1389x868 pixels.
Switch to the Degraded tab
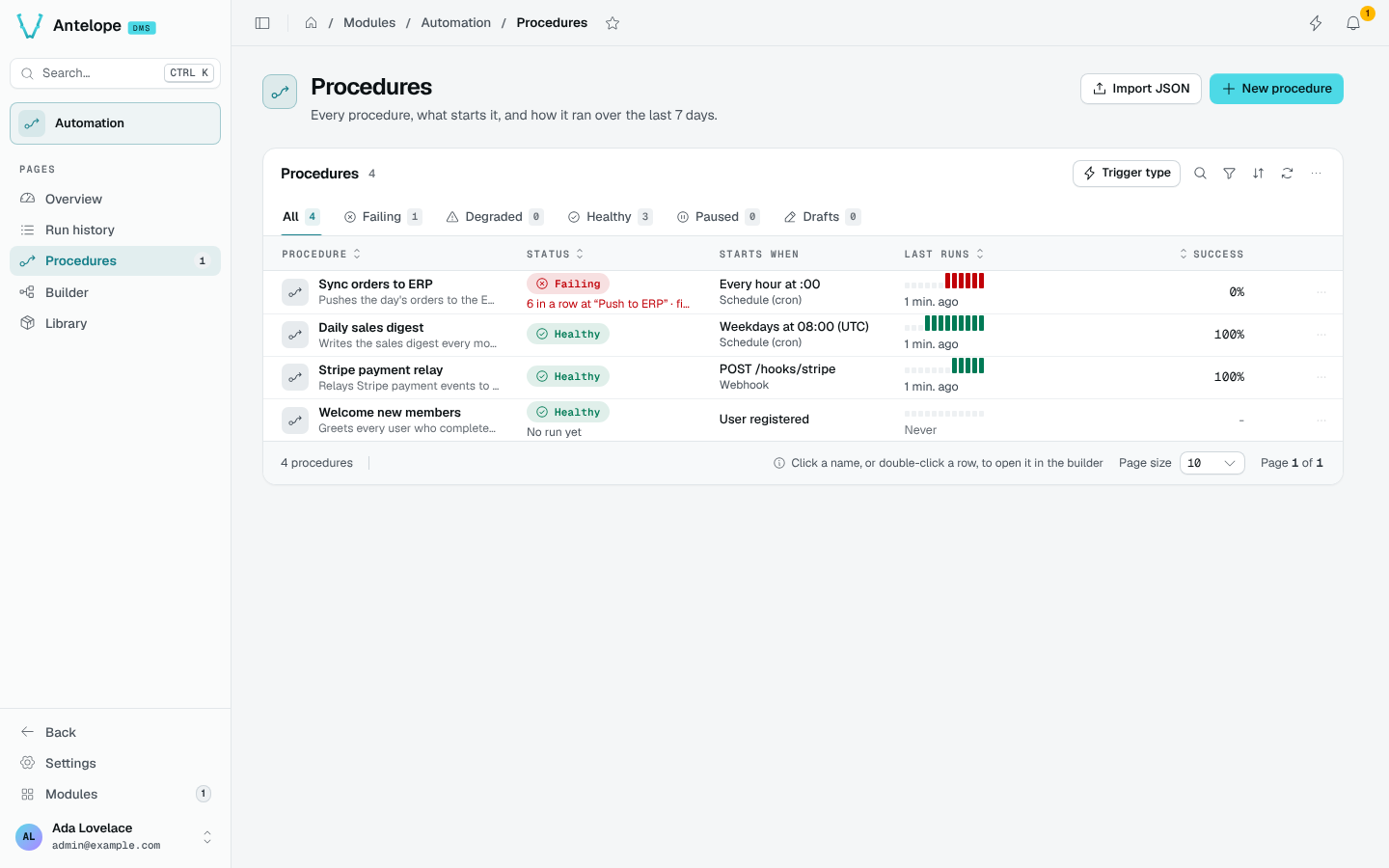495,217
